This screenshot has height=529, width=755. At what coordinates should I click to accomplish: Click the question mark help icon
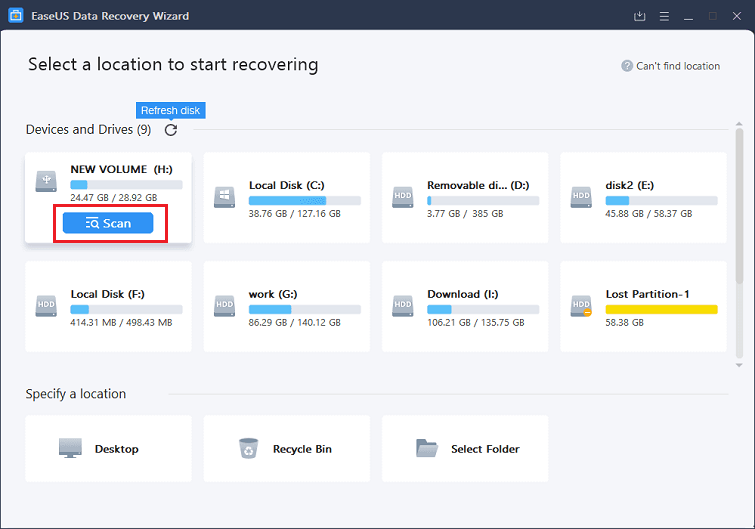click(x=627, y=66)
